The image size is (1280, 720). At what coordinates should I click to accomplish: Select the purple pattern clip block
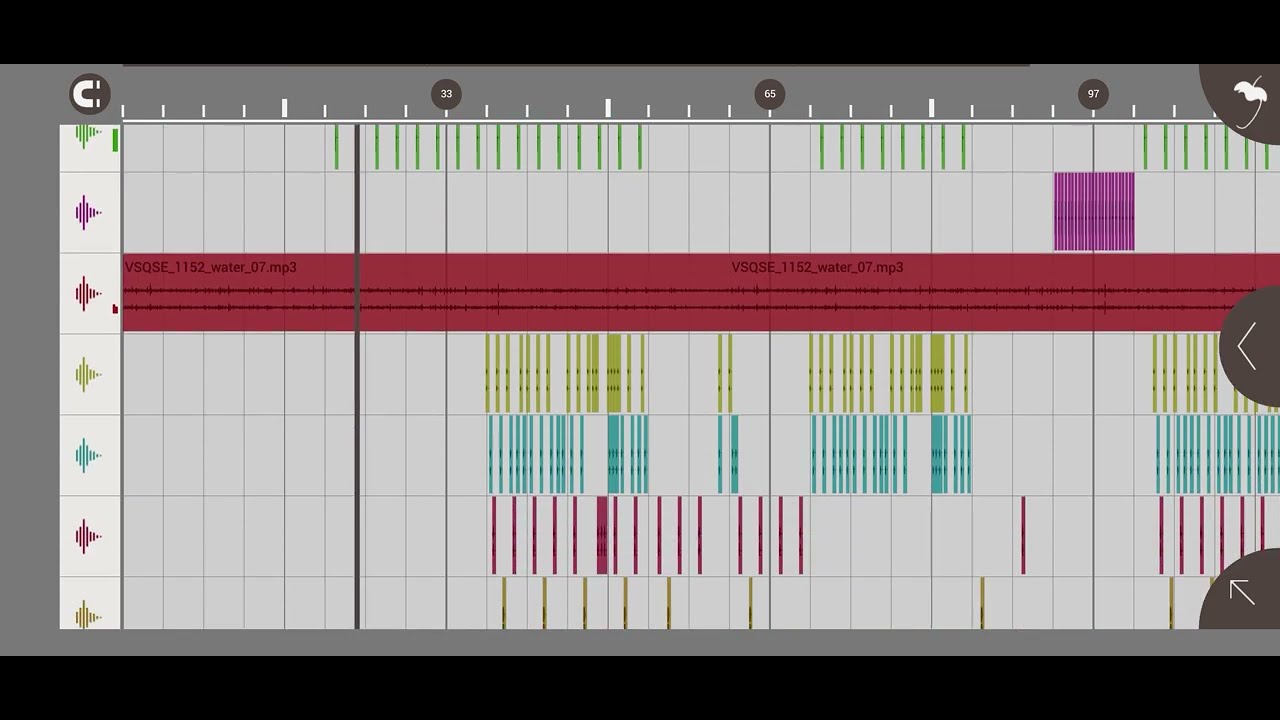(1094, 211)
